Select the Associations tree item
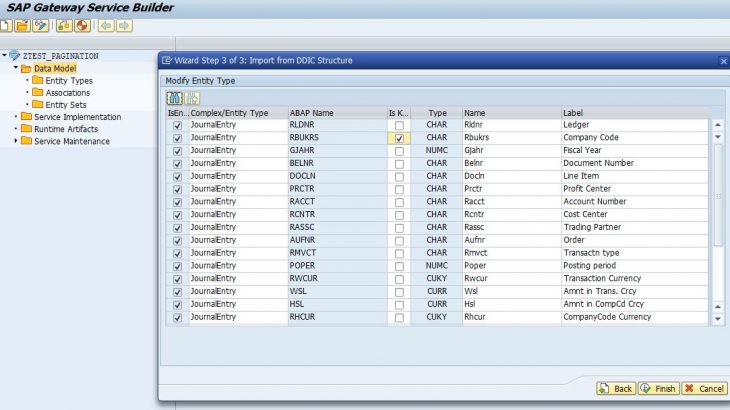Screen dimensions: 730x410 pos(68,93)
